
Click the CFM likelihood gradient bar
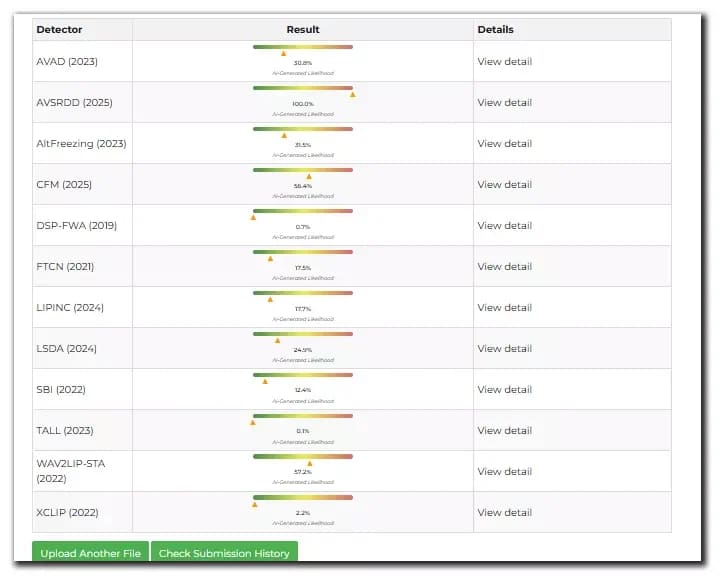(303, 169)
